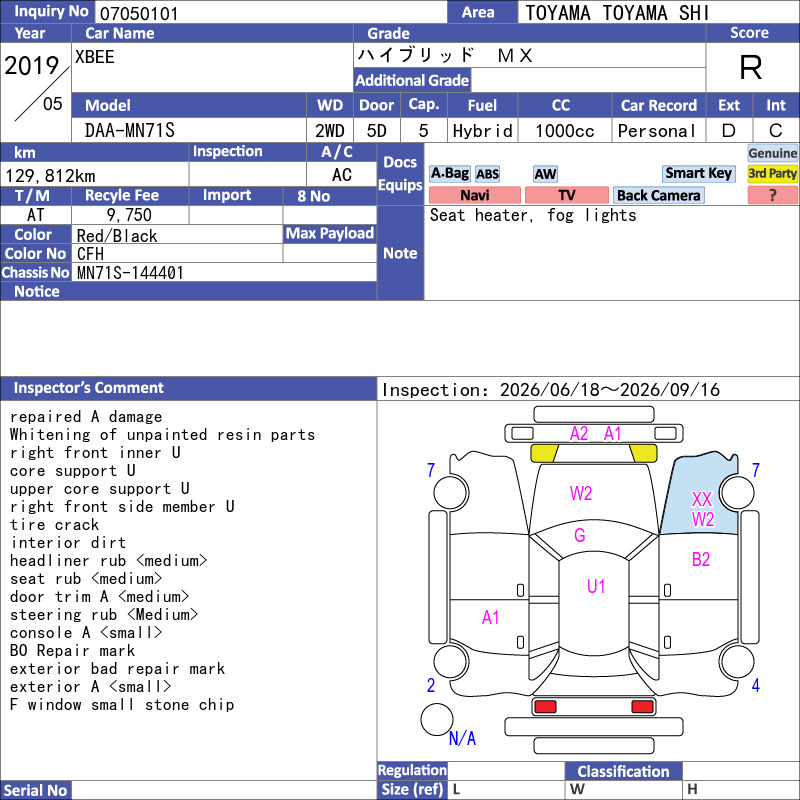Click the Japanese grade text ハイブリッド MX
Screen dimensions: 800x800
click(x=445, y=55)
